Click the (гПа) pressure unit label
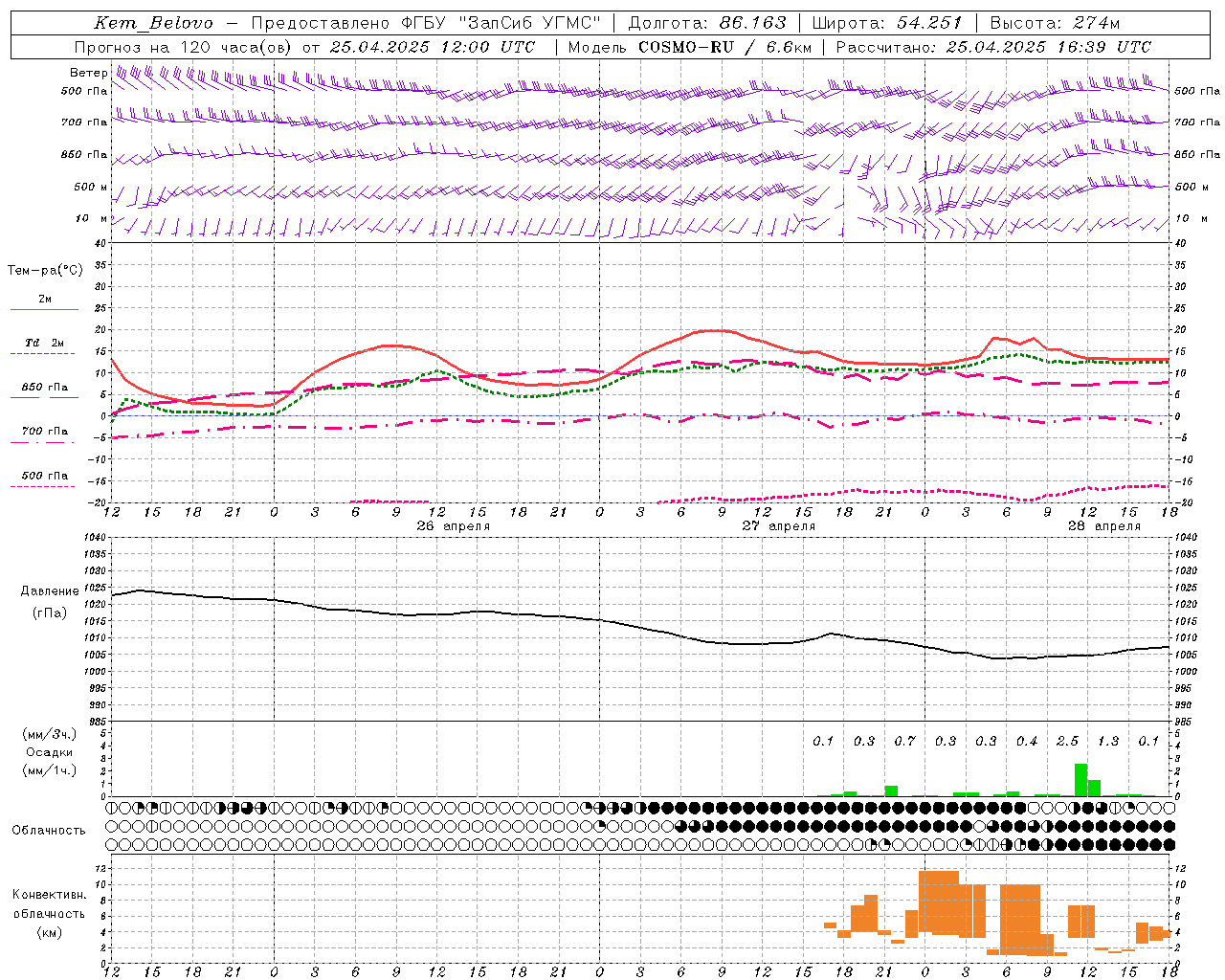Viewport: 1225px width, 980px height. click(50, 613)
